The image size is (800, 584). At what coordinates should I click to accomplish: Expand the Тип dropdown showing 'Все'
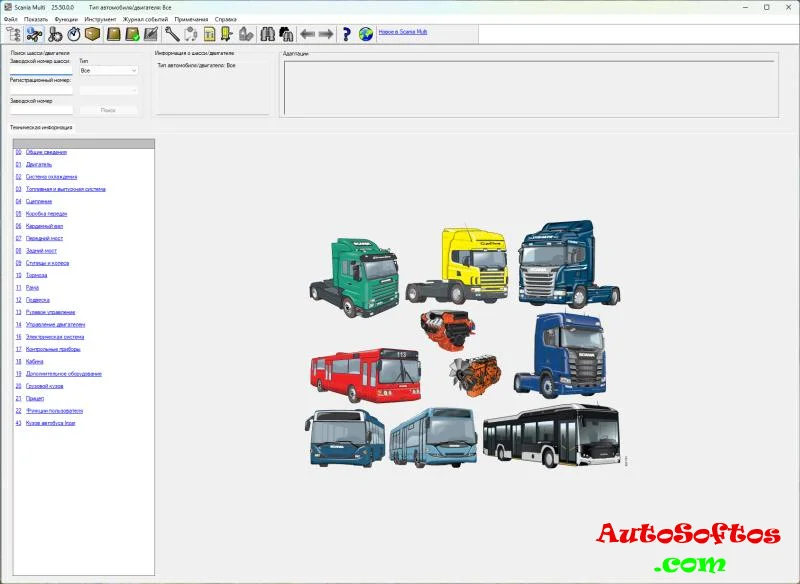tap(109, 70)
